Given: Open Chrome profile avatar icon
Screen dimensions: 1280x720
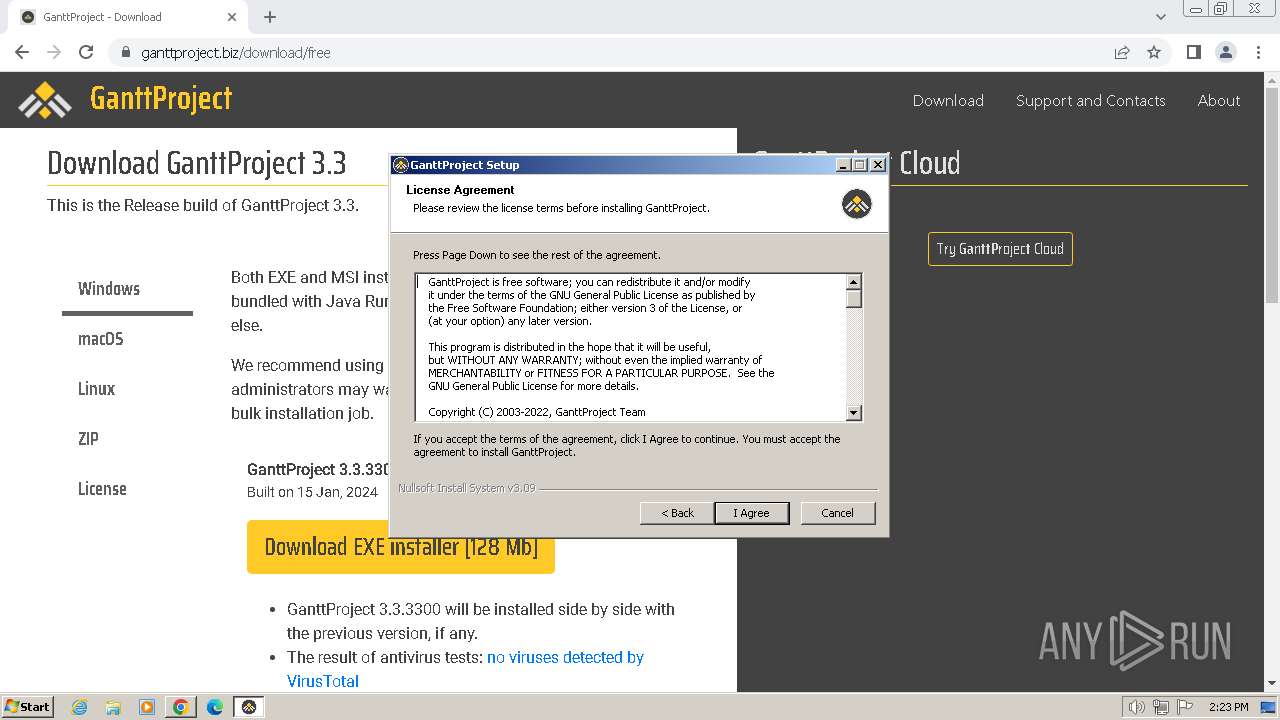Looking at the screenshot, I should coord(1225,52).
